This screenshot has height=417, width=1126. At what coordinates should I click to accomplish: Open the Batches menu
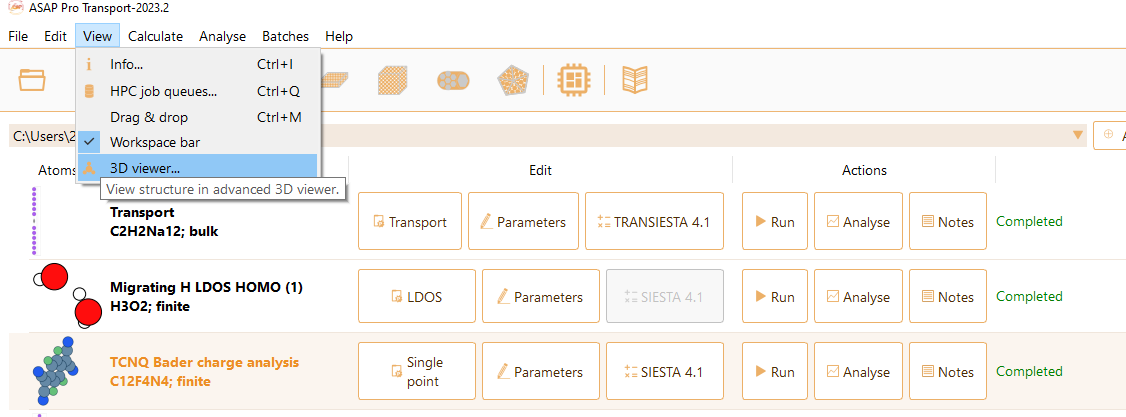tap(285, 36)
